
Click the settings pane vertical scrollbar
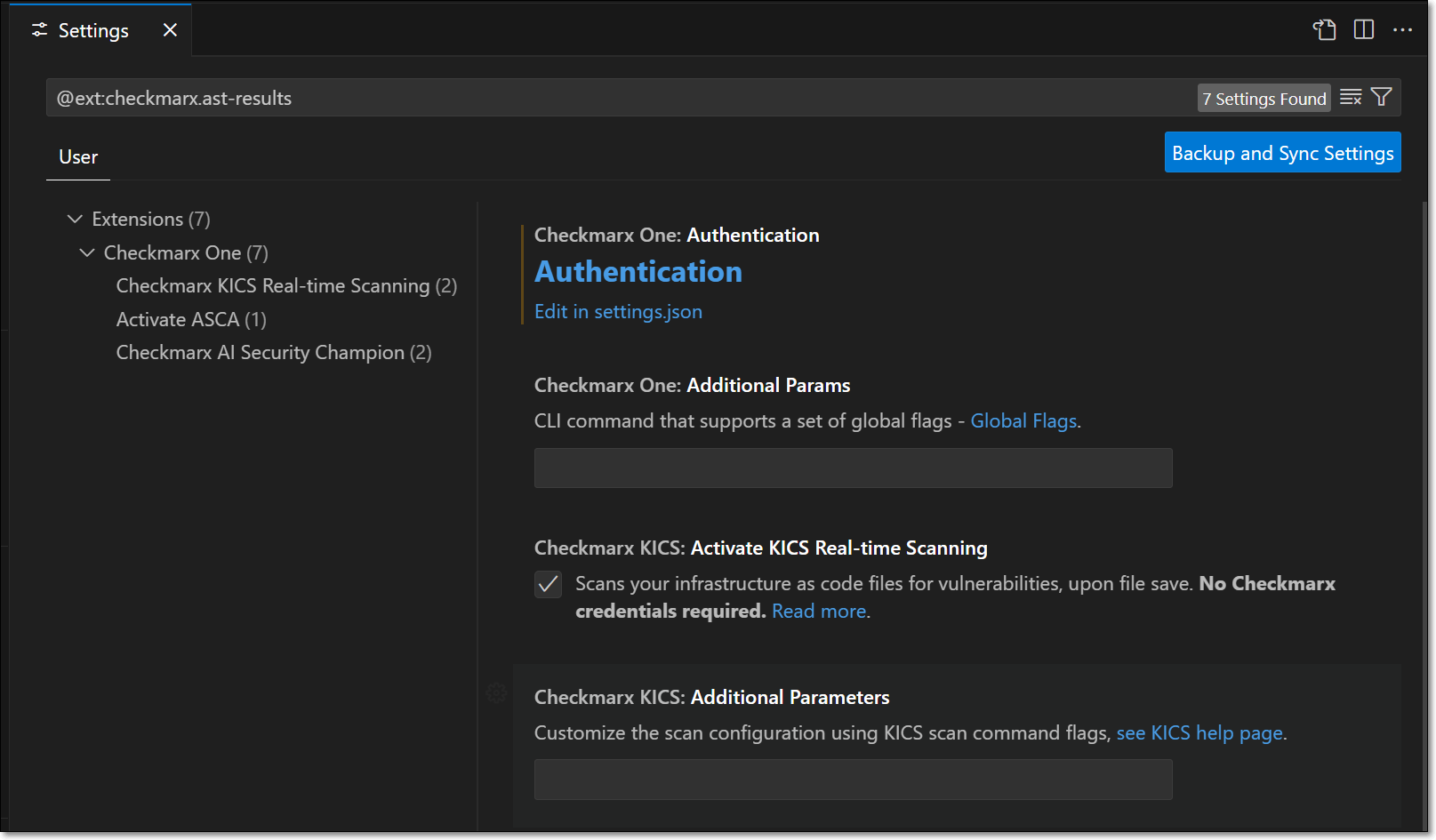coord(1424,516)
